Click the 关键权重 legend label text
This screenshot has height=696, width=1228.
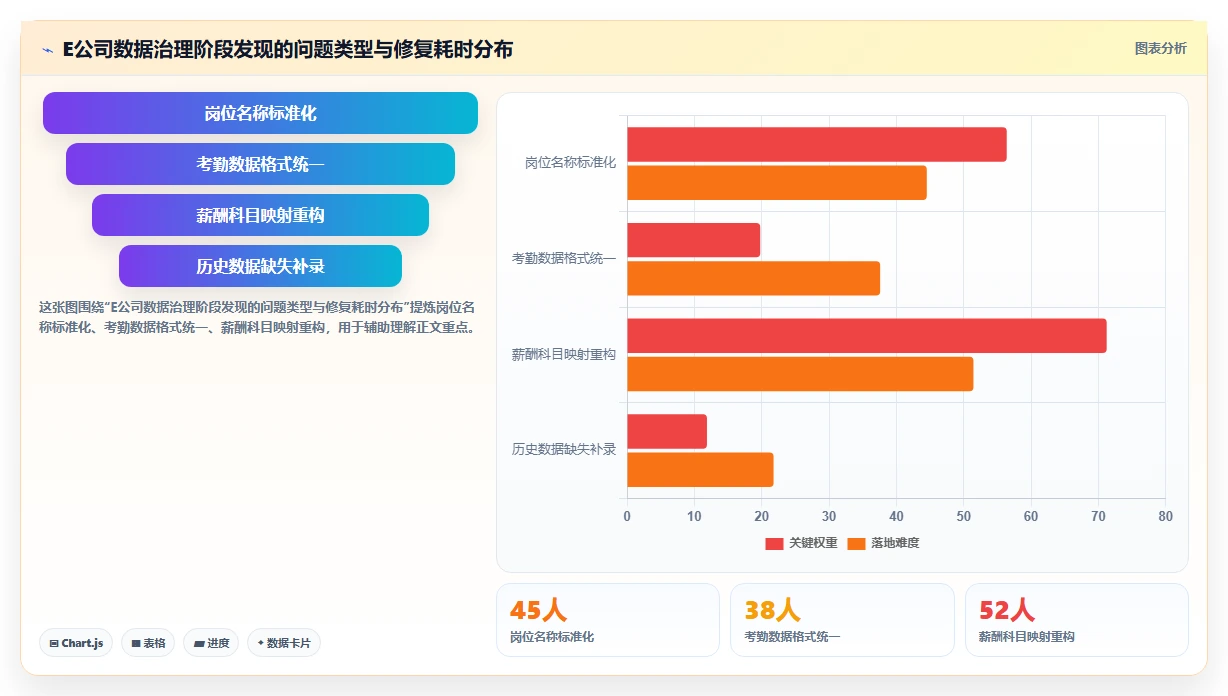point(813,543)
